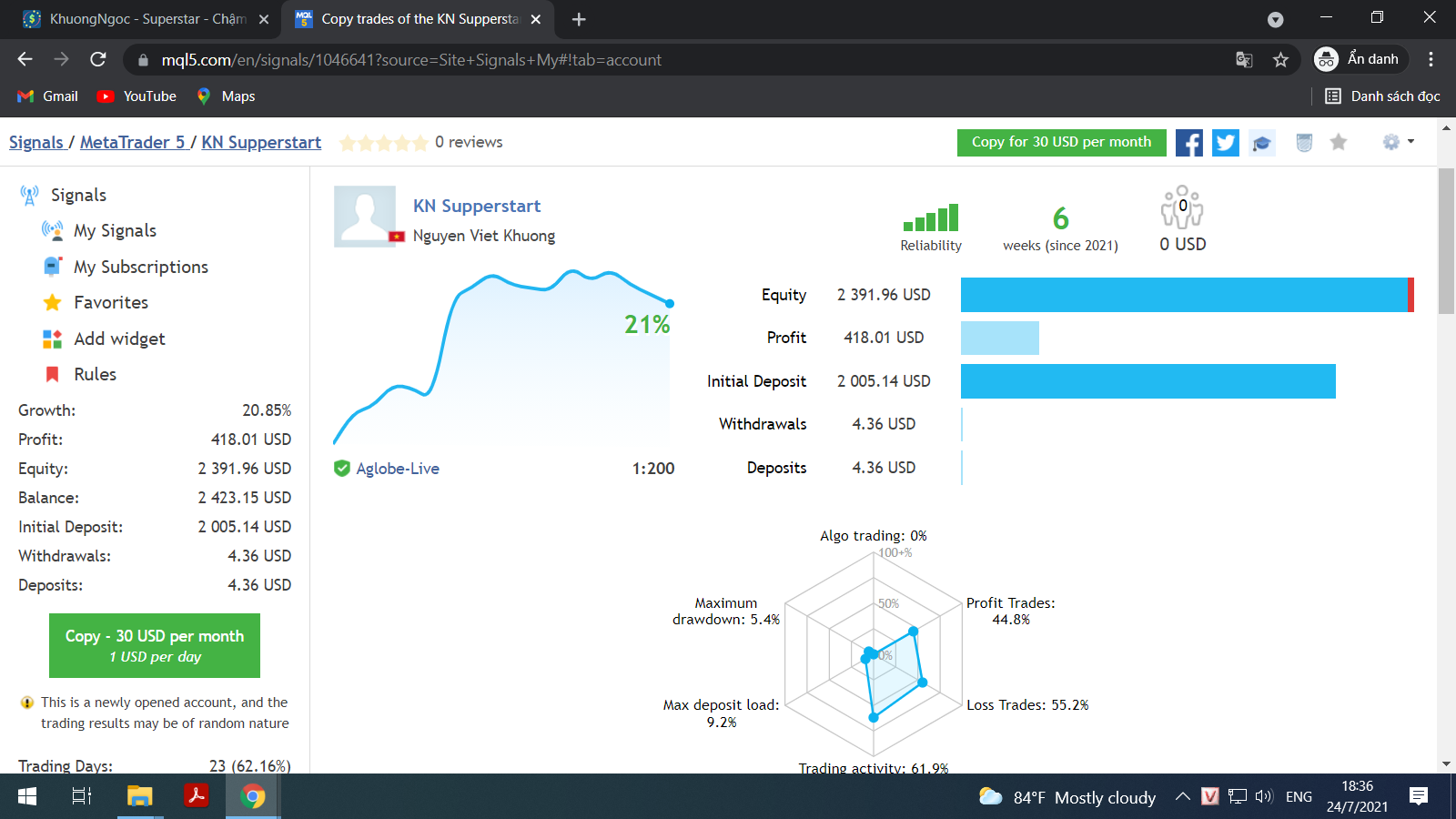This screenshot has height=819, width=1456.
Task: Launch Adobe Acrobat from taskbar
Action: click(197, 796)
